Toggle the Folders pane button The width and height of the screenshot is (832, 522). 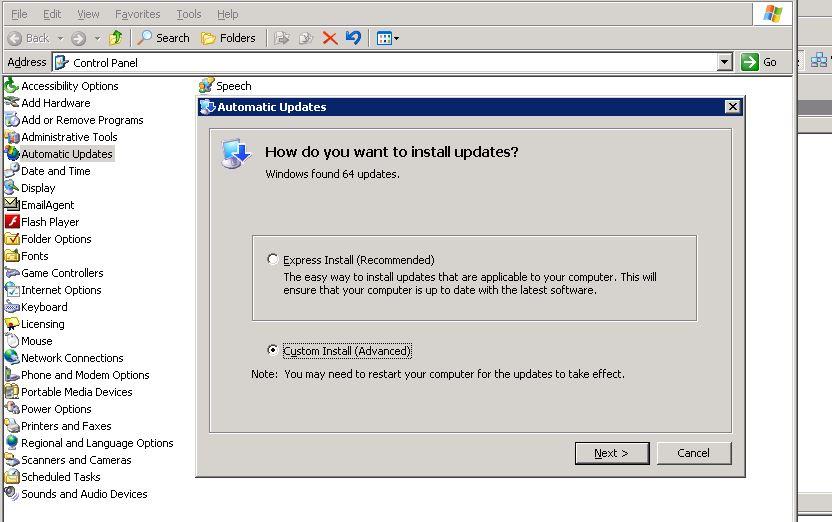(228, 38)
